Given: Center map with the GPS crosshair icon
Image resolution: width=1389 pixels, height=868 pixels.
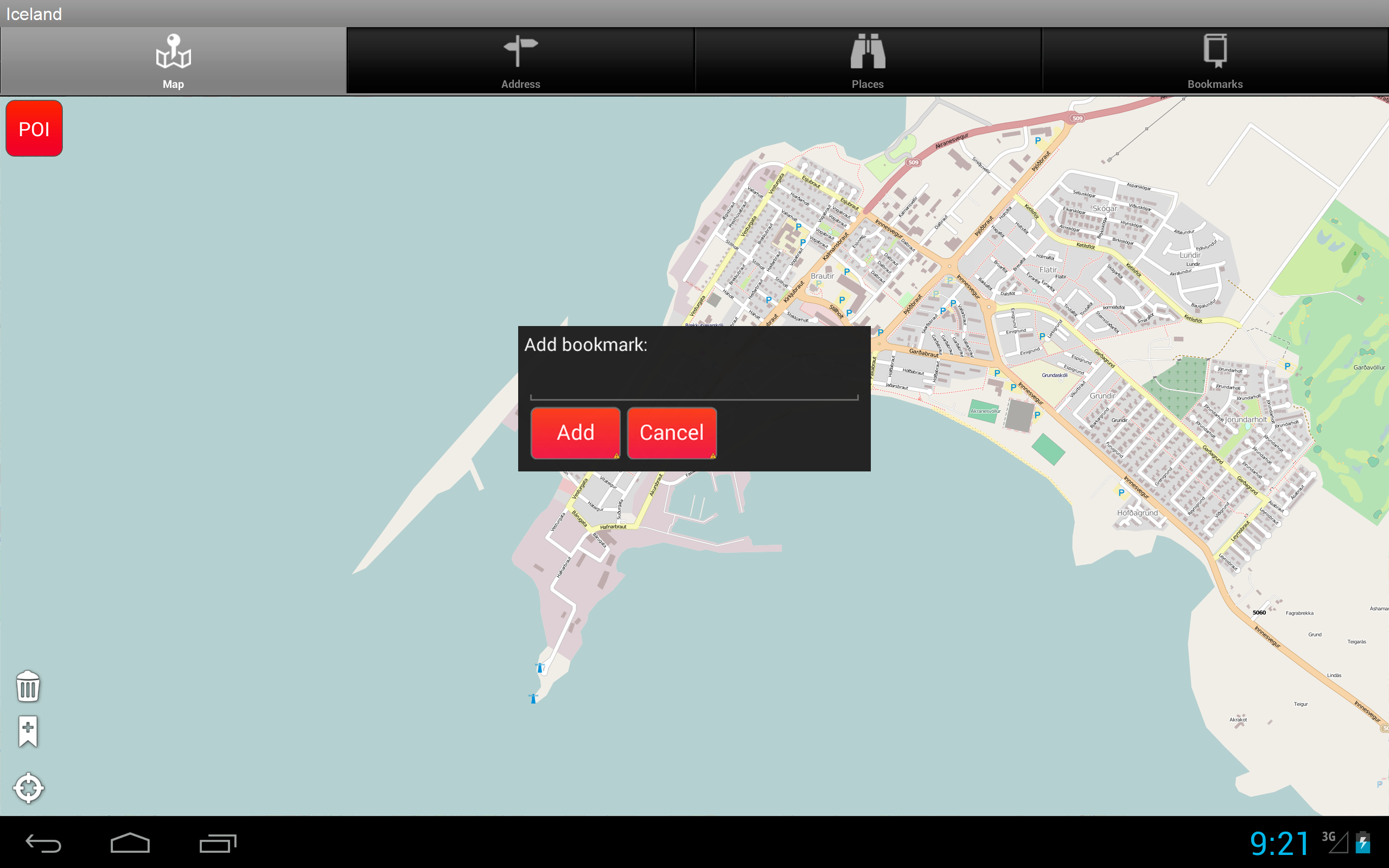Looking at the screenshot, I should 28,788.
